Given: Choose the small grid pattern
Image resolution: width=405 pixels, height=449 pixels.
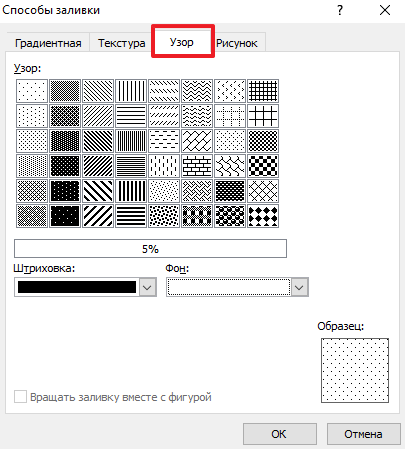Looking at the screenshot, I should (x=263, y=91).
